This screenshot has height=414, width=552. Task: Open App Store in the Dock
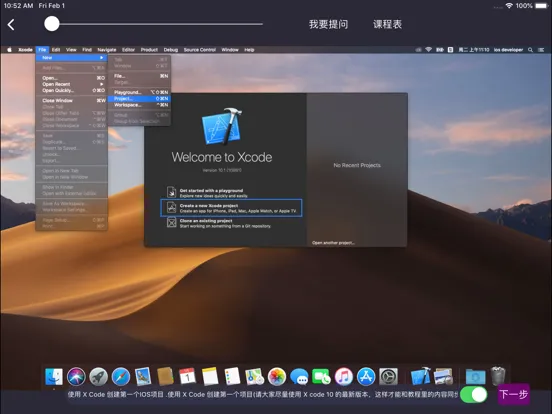tap(366, 377)
